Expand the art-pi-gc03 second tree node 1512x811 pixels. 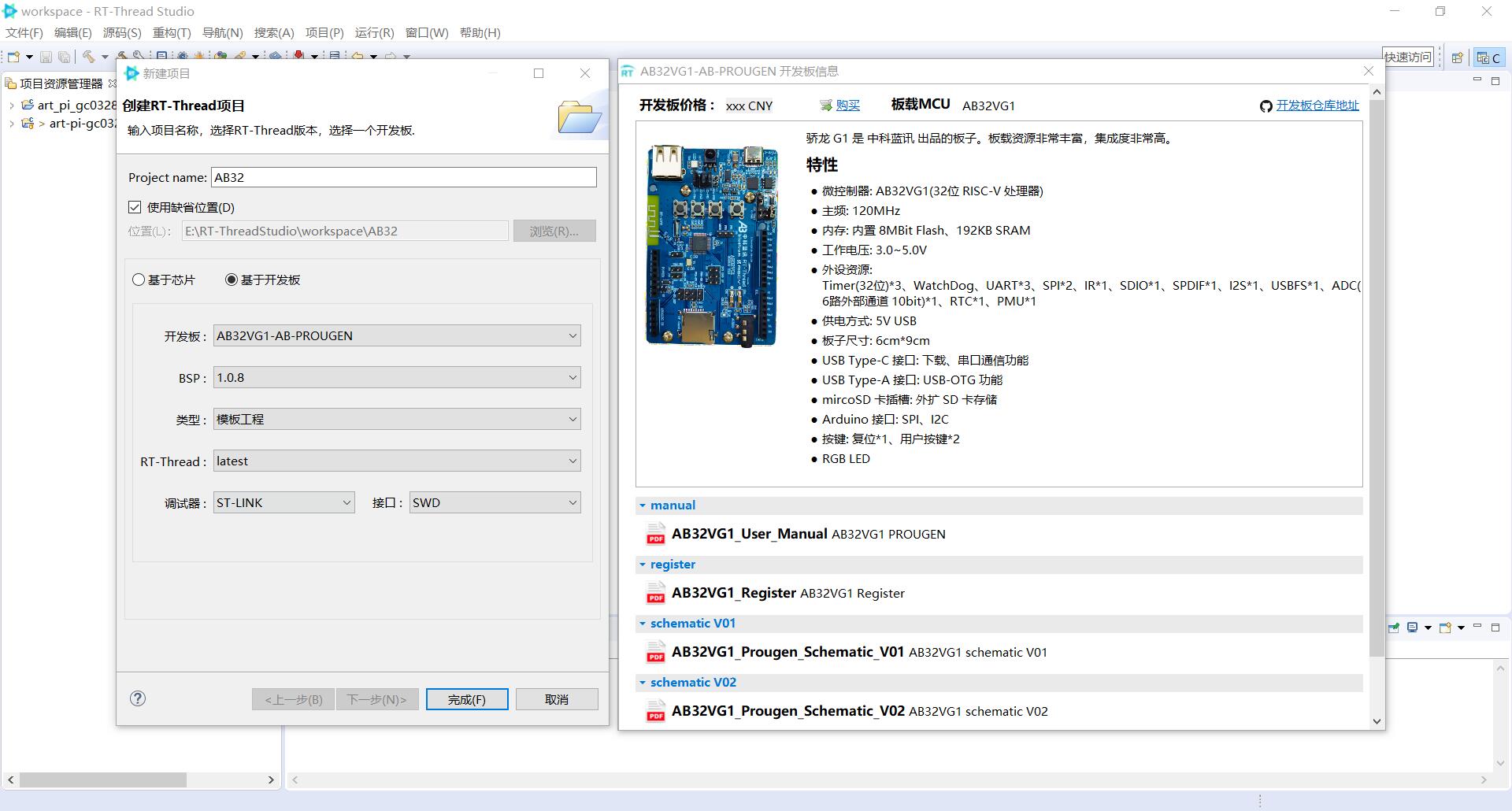11,123
